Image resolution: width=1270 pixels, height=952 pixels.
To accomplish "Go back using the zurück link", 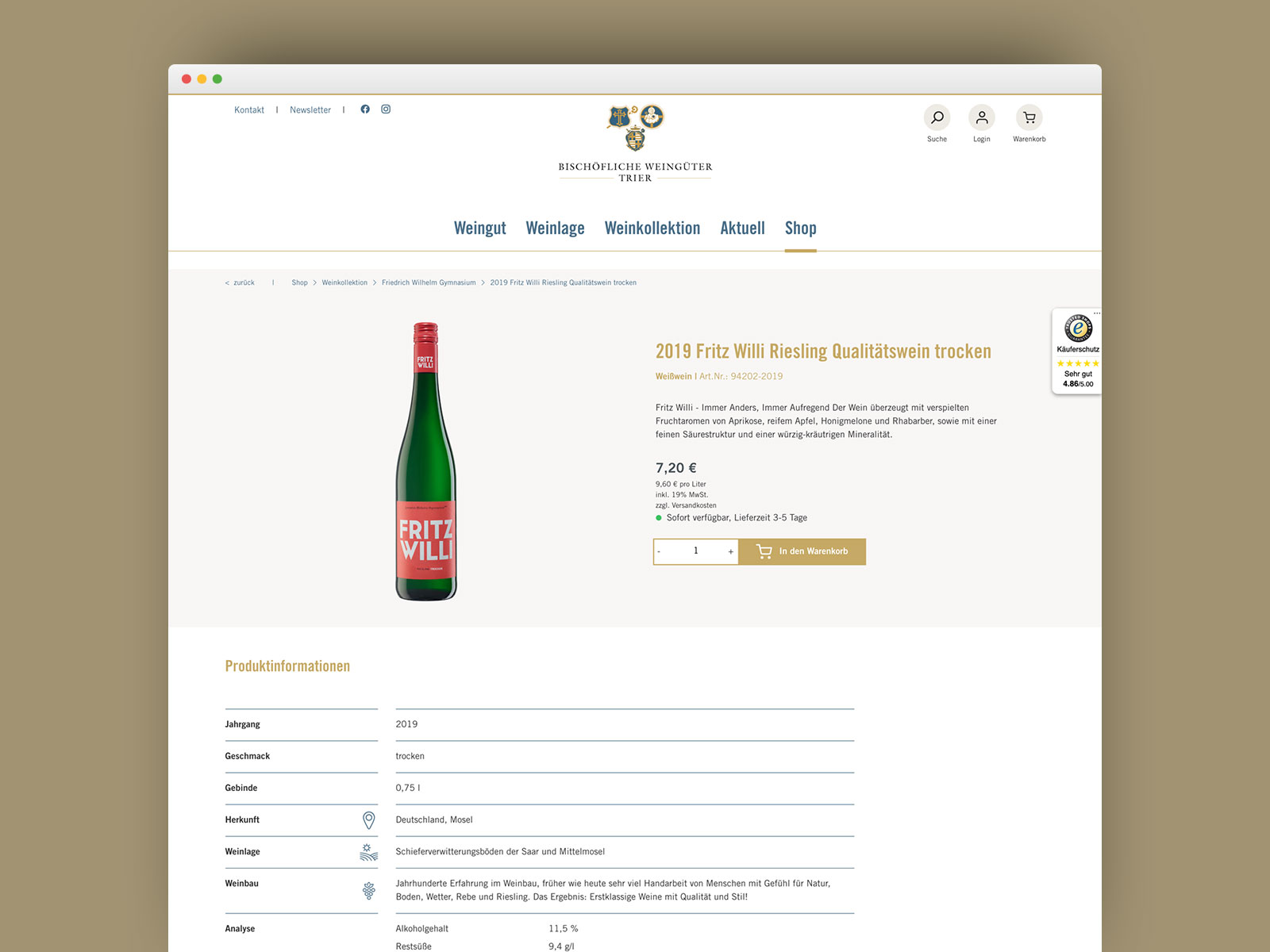I will (240, 282).
